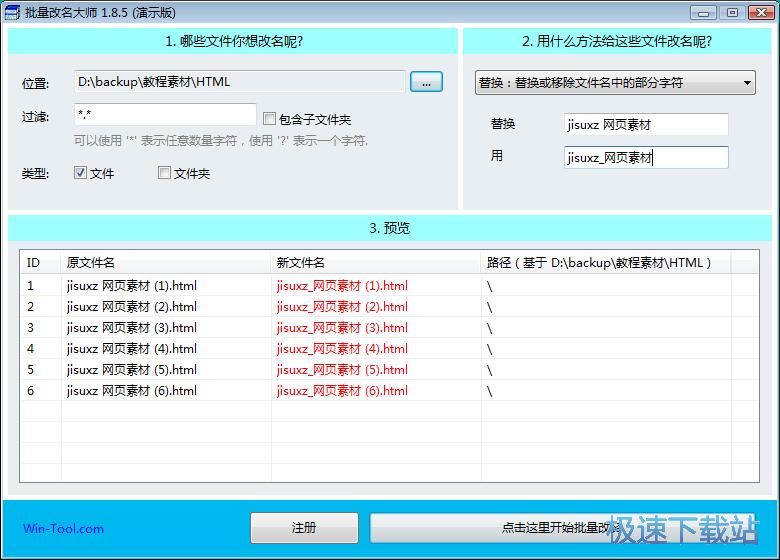Click new name 'jisuxz_网页素材 (1).html'

[342, 286]
